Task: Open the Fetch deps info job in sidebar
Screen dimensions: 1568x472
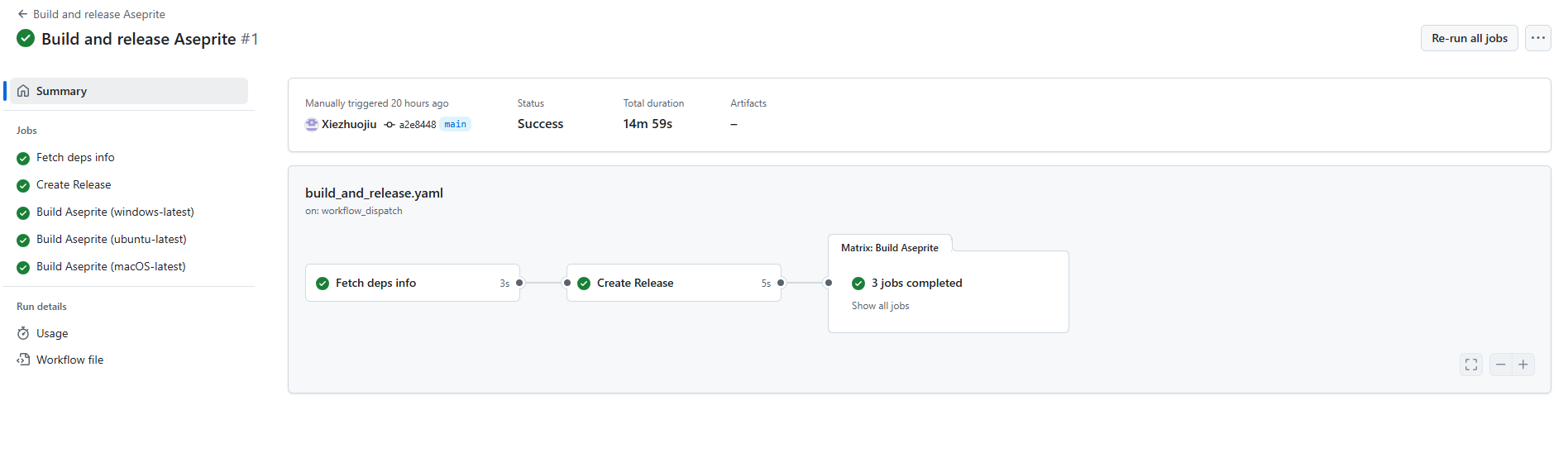Action: pos(75,157)
